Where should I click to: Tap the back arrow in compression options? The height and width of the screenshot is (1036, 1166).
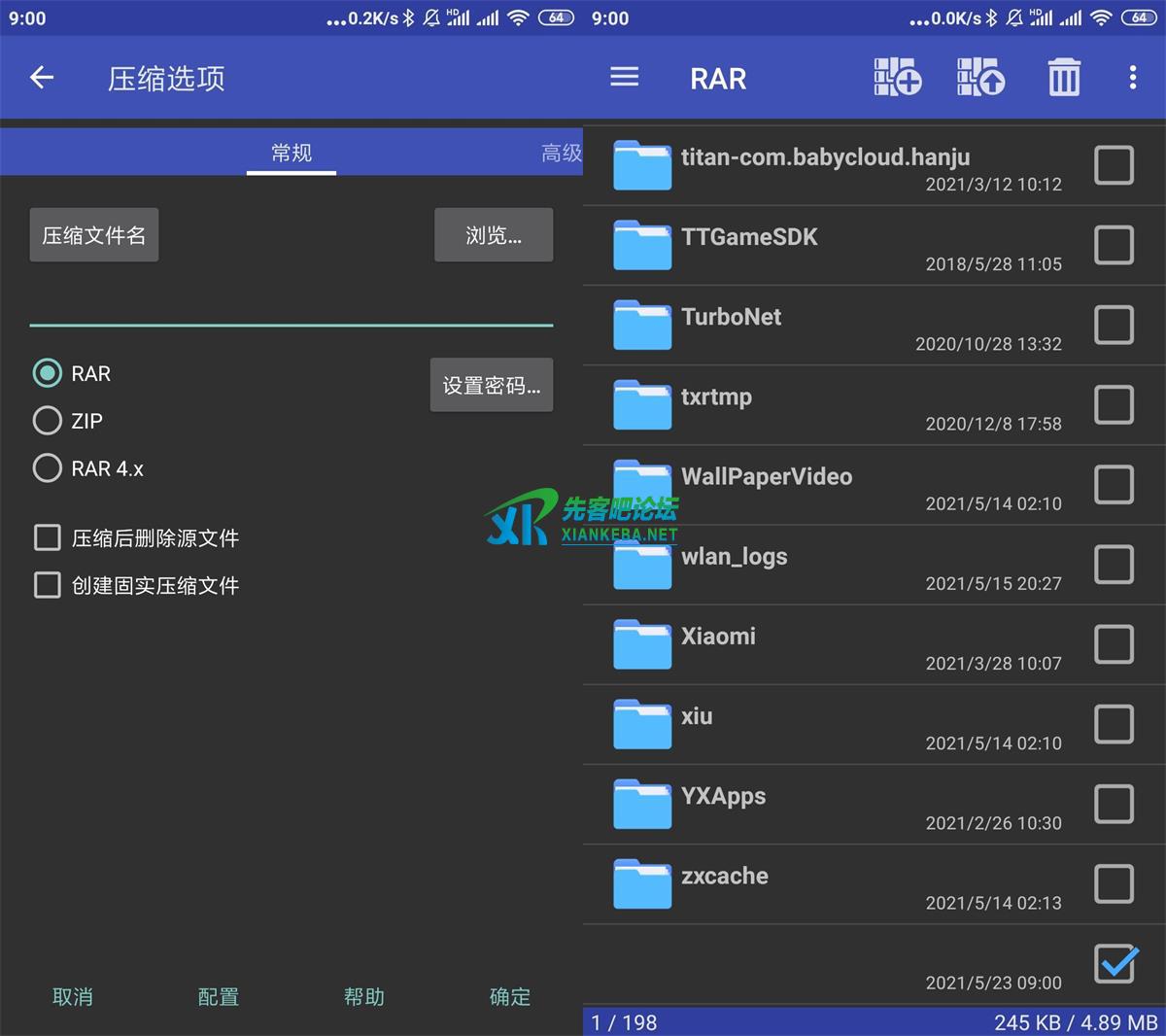[42, 78]
